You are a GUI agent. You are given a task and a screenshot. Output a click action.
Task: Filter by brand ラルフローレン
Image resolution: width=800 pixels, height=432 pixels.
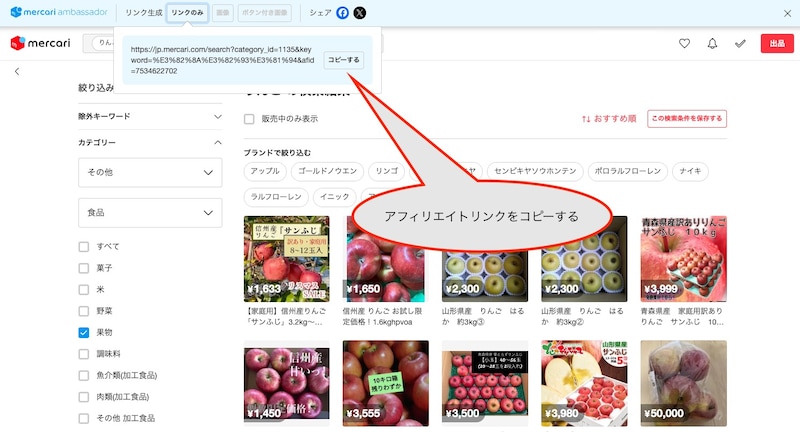click(x=276, y=197)
